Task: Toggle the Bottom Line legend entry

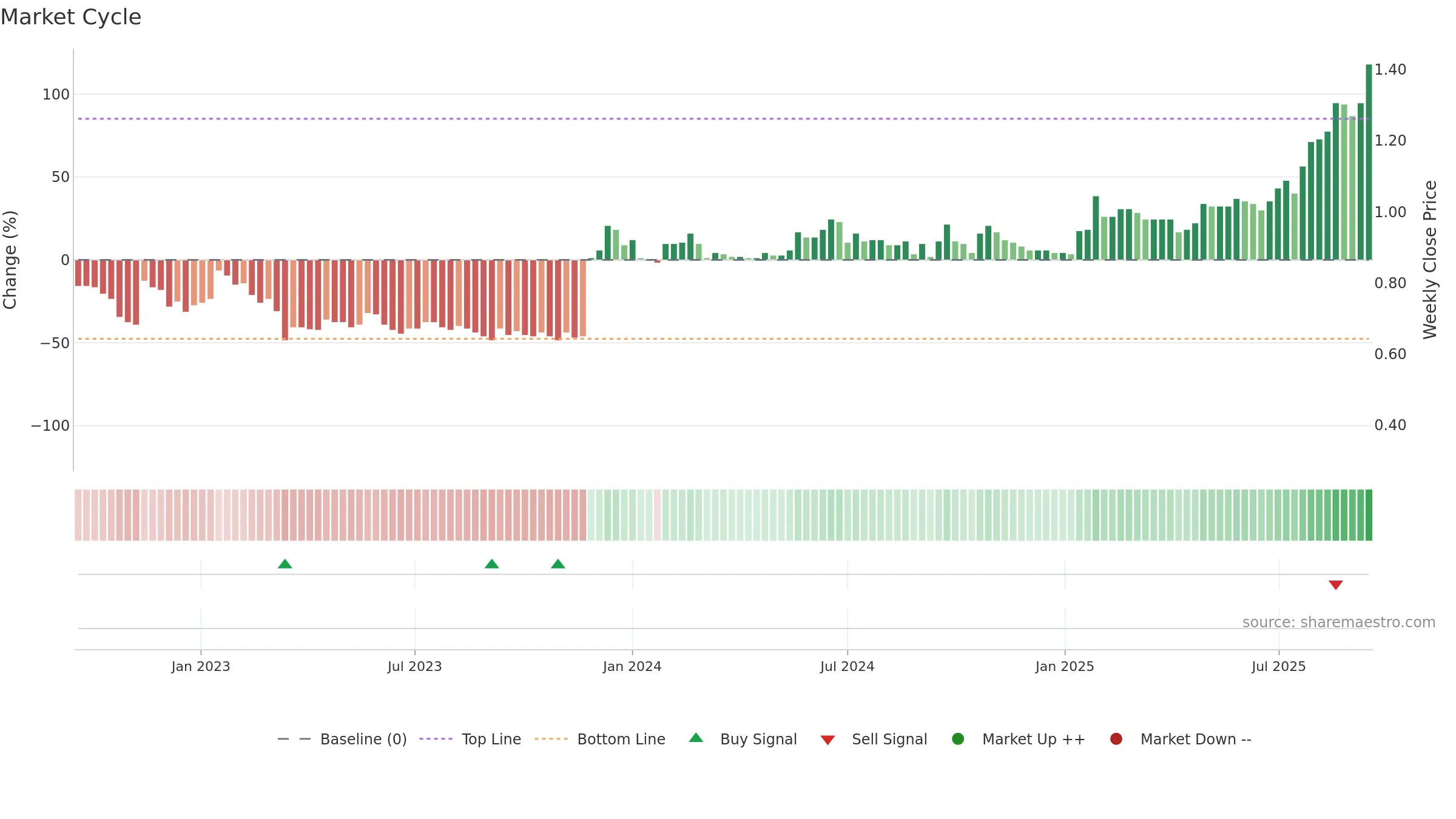Action: [600, 739]
